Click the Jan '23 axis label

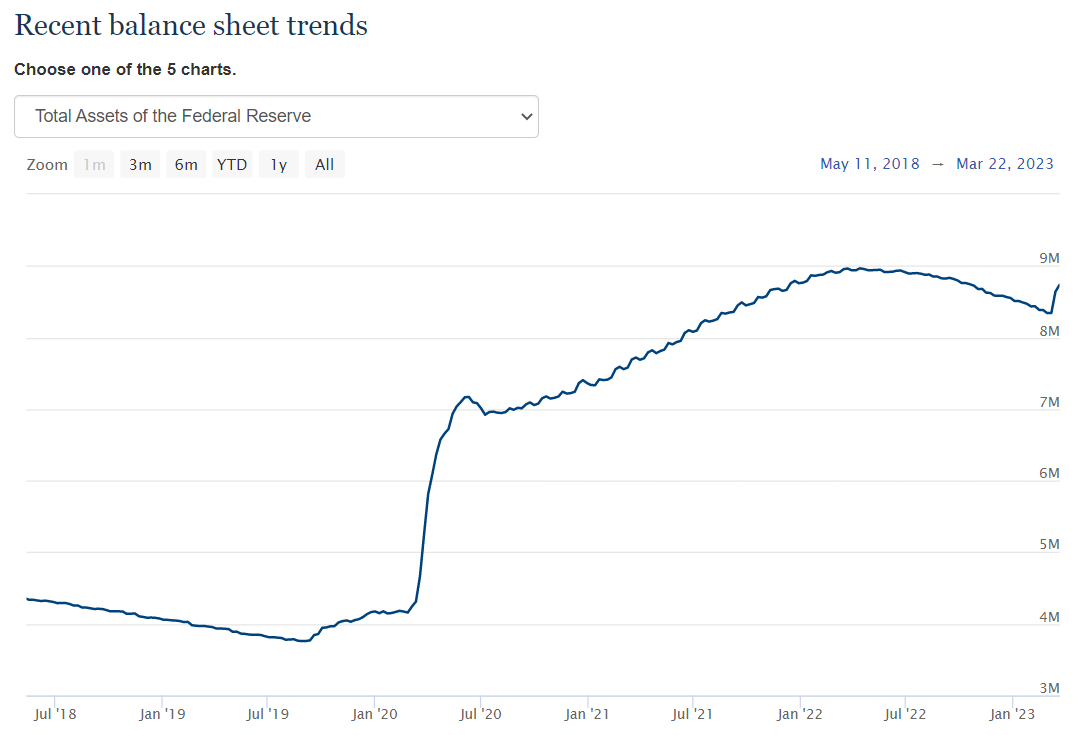click(x=1012, y=714)
